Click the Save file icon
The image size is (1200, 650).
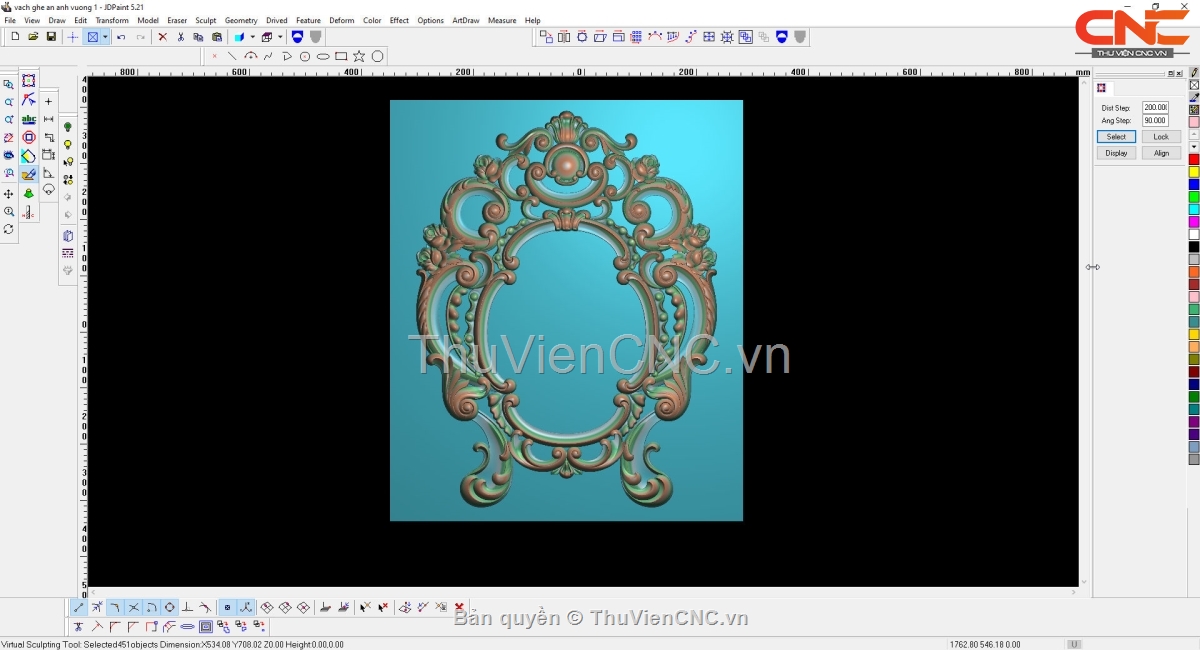point(51,37)
